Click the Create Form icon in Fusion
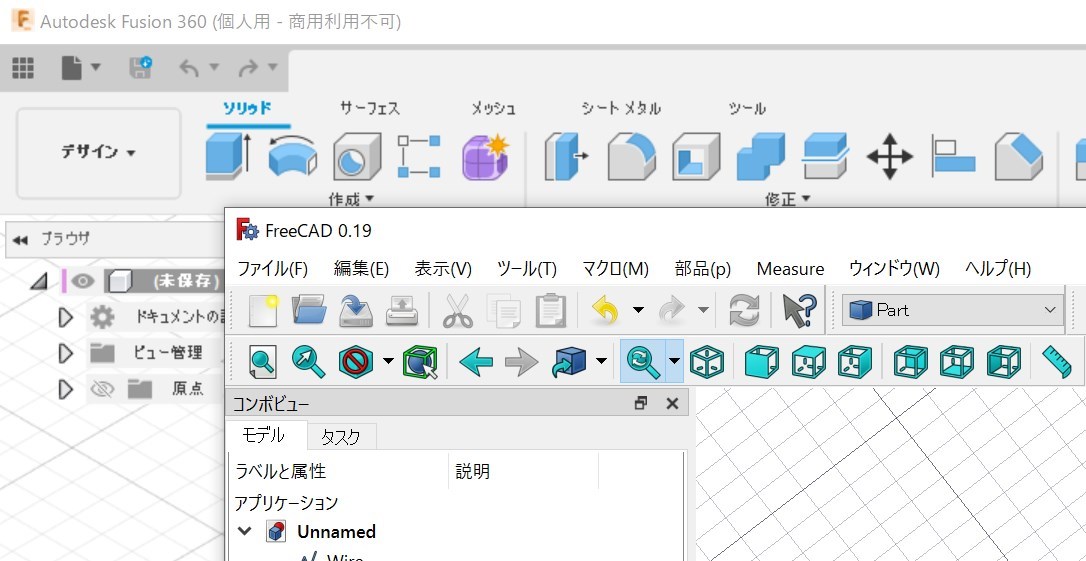This screenshot has height=561, width=1086. tap(486, 157)
